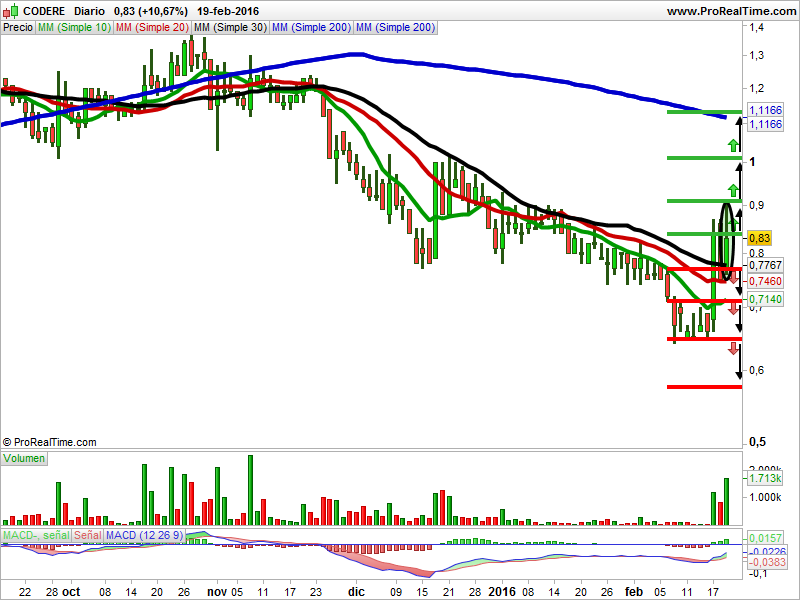The height and width of the screenshot is (600, 800).
Task: Click the -0,0383 signal value tag
Action: click(766, 562)
